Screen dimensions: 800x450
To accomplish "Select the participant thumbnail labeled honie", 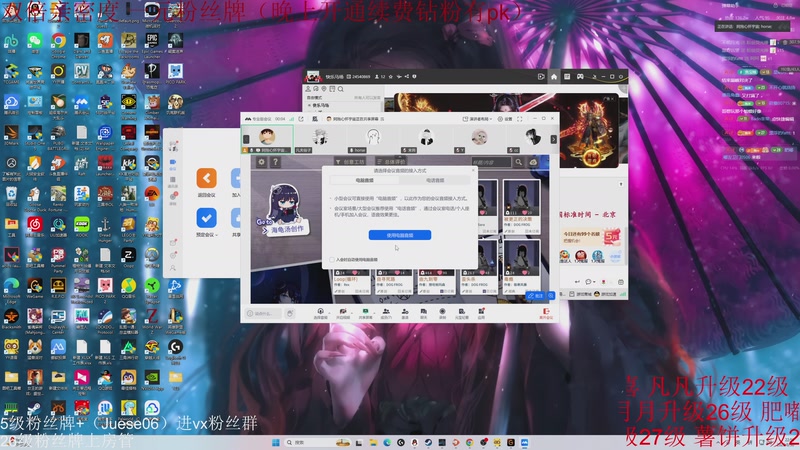I will click(x=372, y=139).
